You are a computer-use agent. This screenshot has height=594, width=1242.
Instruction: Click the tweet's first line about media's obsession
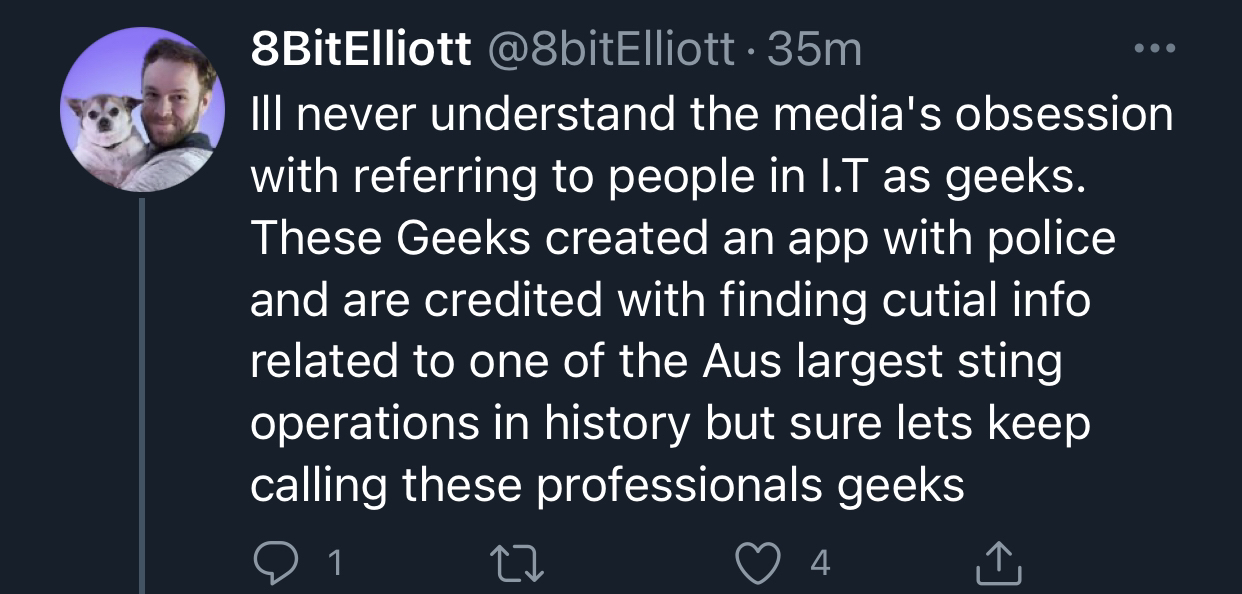[710, 115]
